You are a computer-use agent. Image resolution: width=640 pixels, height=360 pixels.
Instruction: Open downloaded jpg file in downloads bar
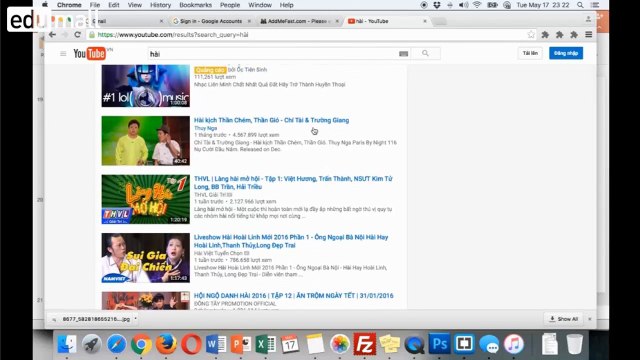pyautogui.click(x=96, y=319)
